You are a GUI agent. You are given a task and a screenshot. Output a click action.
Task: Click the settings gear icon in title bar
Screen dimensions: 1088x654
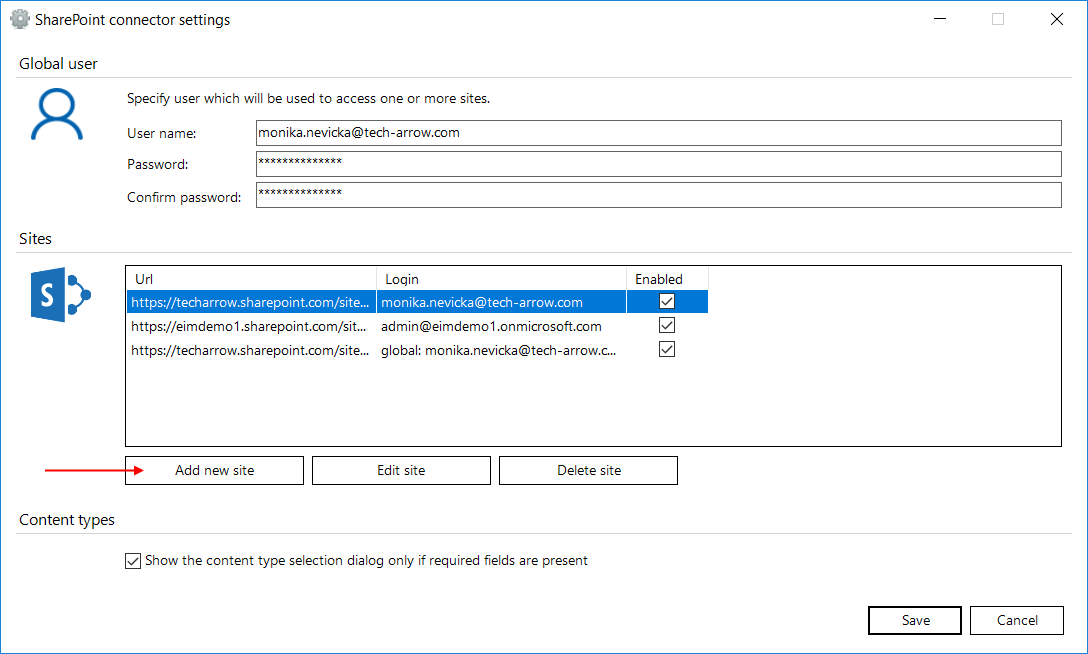coord(19,19)
